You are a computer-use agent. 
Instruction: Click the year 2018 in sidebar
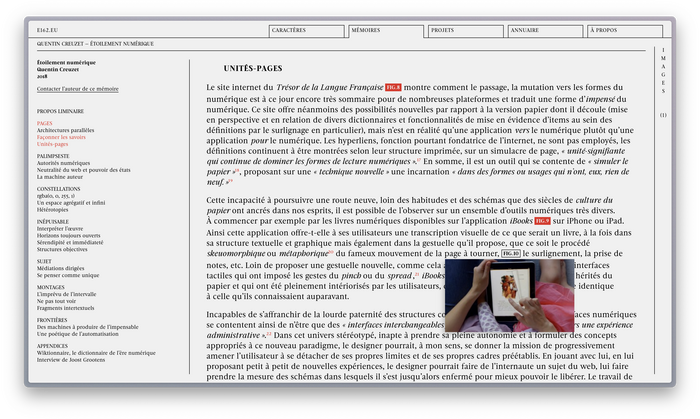(x=42, y=76)
